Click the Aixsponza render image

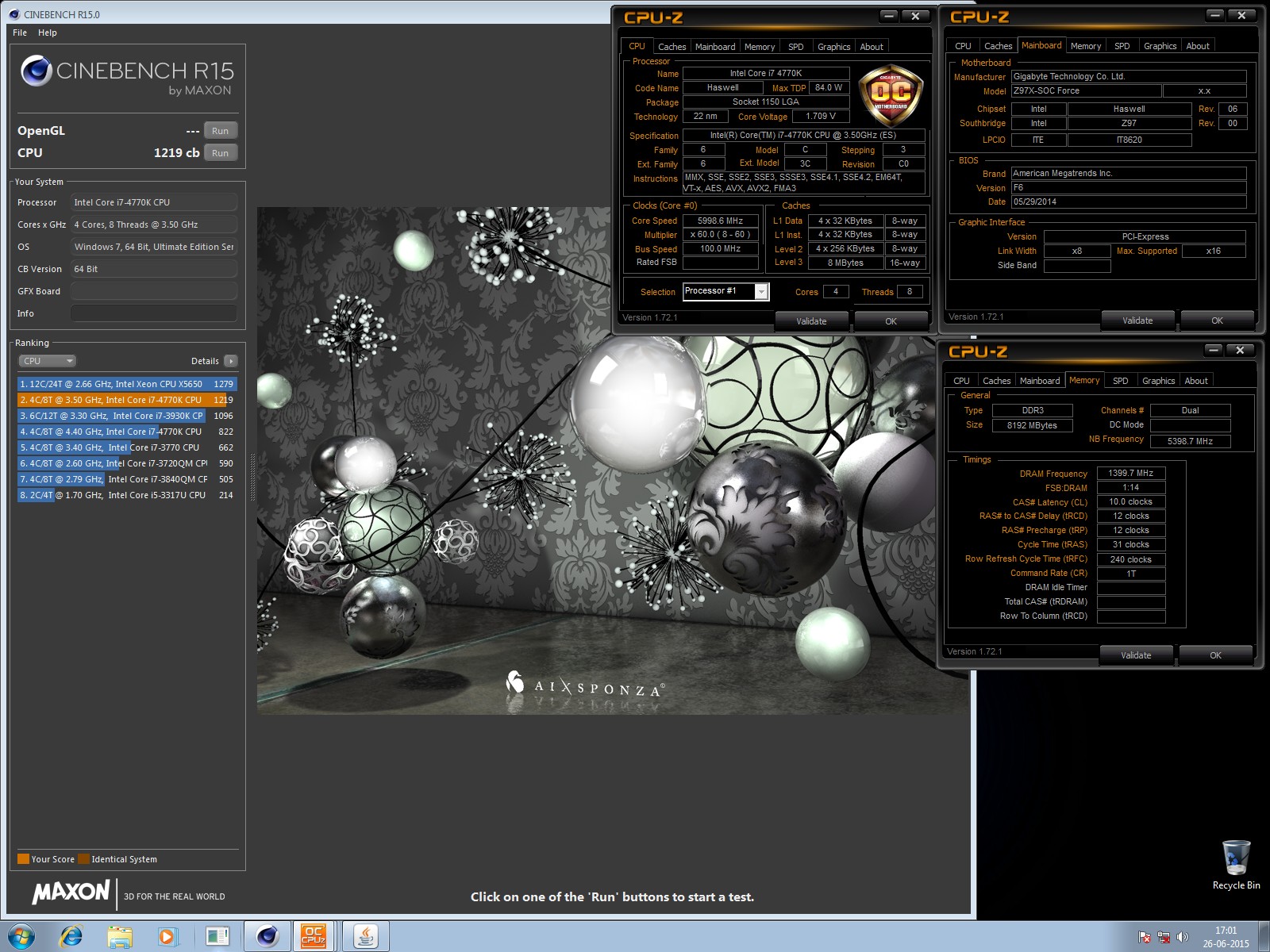[x=613, y=461]
